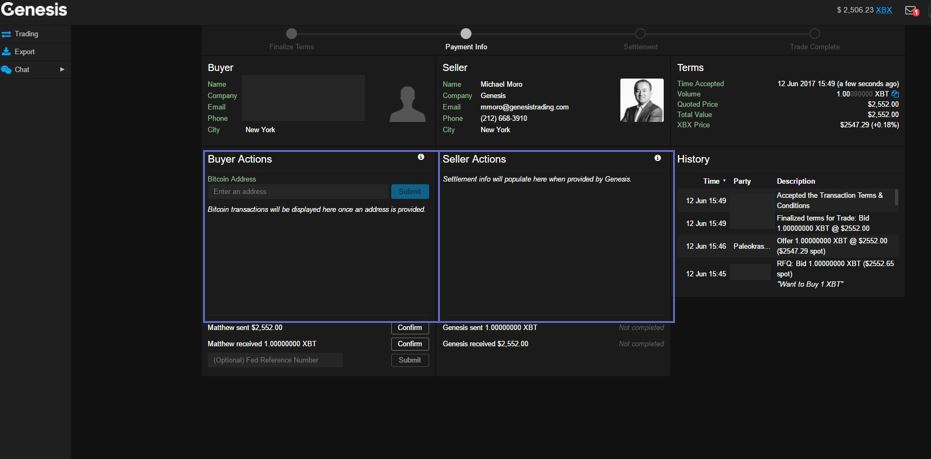
Task: Click the Quoted Price value $2,552.00
Action: click(883, 105)
